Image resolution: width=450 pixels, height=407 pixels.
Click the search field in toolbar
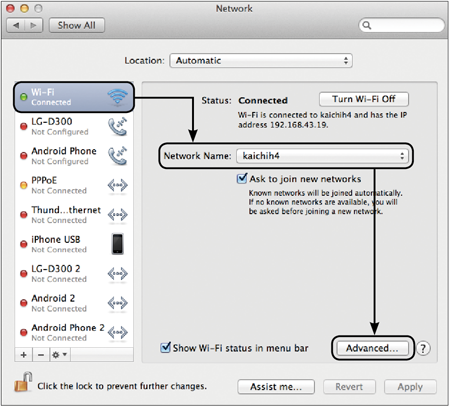(x=402, y=25)
